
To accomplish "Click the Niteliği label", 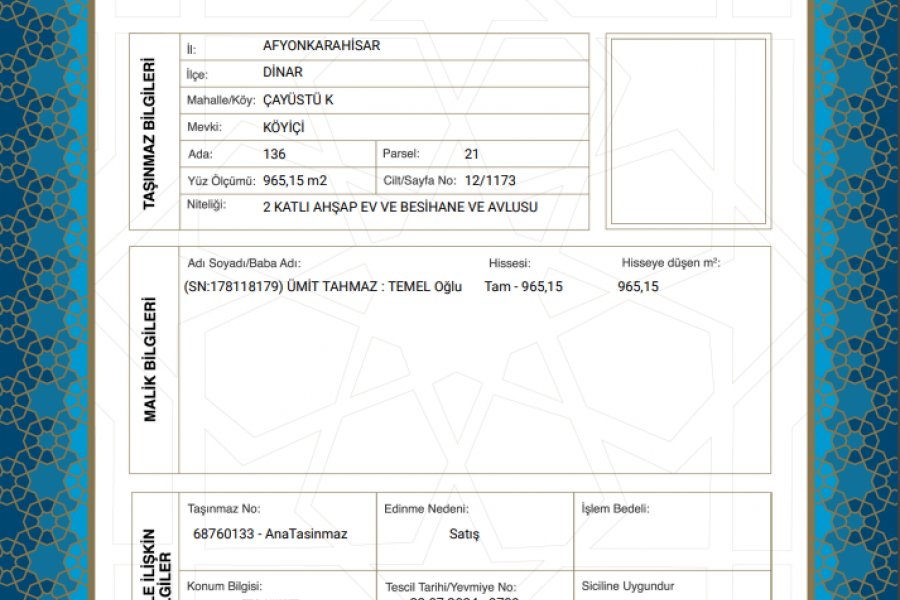I will click(206, 205).
